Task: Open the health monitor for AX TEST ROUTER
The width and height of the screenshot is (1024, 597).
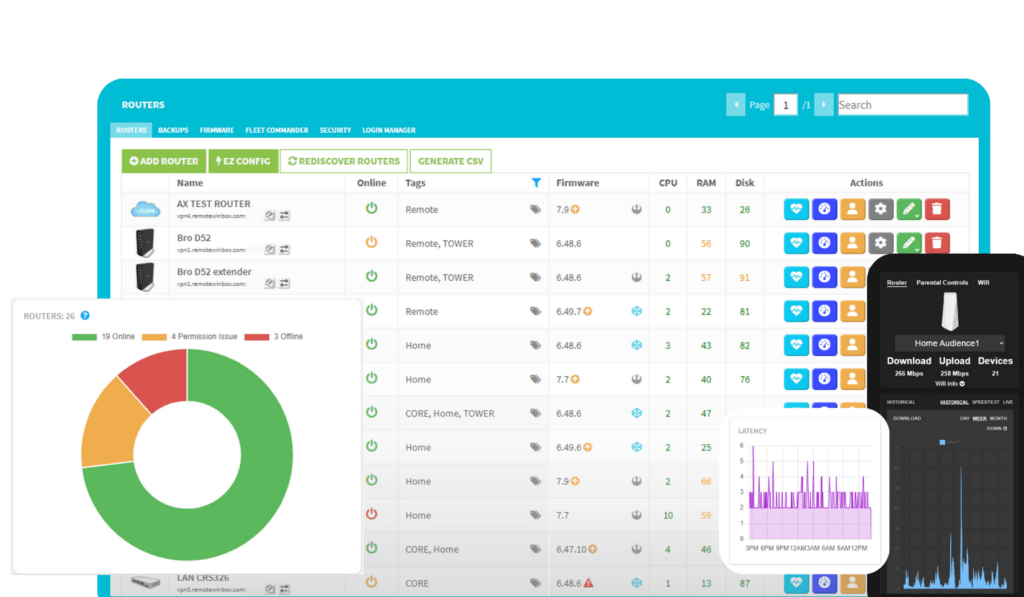Action: [795, 209]
